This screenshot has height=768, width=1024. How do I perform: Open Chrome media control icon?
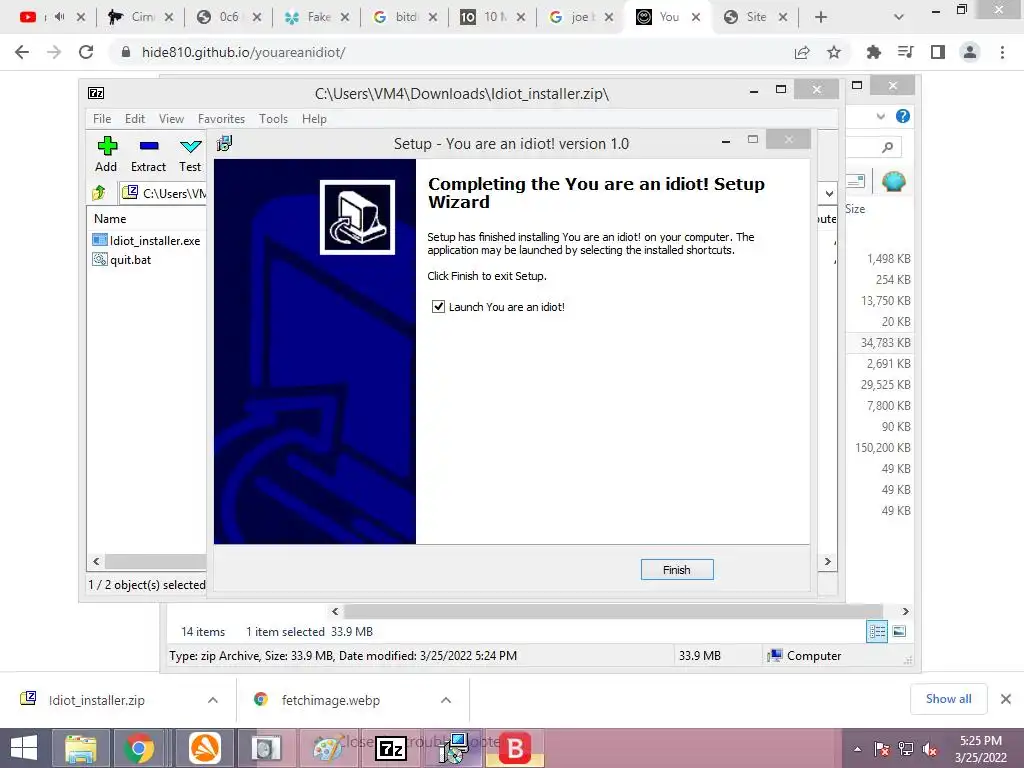[x=905, y=52]
